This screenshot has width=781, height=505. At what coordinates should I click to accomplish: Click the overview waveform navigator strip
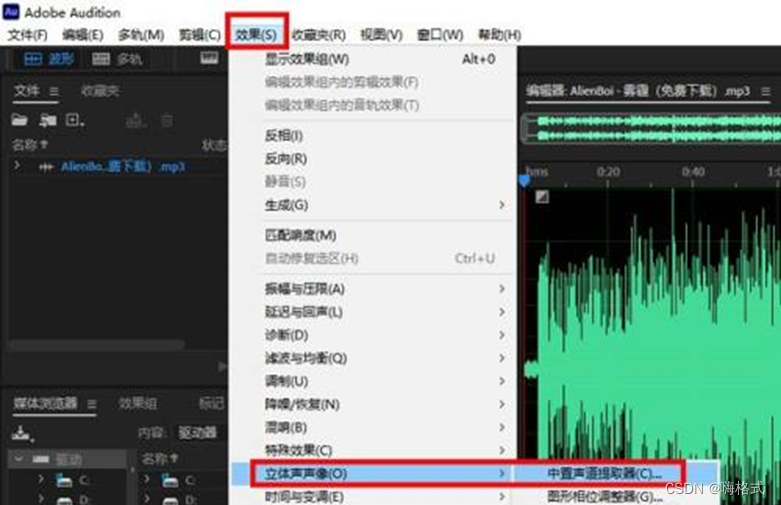click(651, 128)
